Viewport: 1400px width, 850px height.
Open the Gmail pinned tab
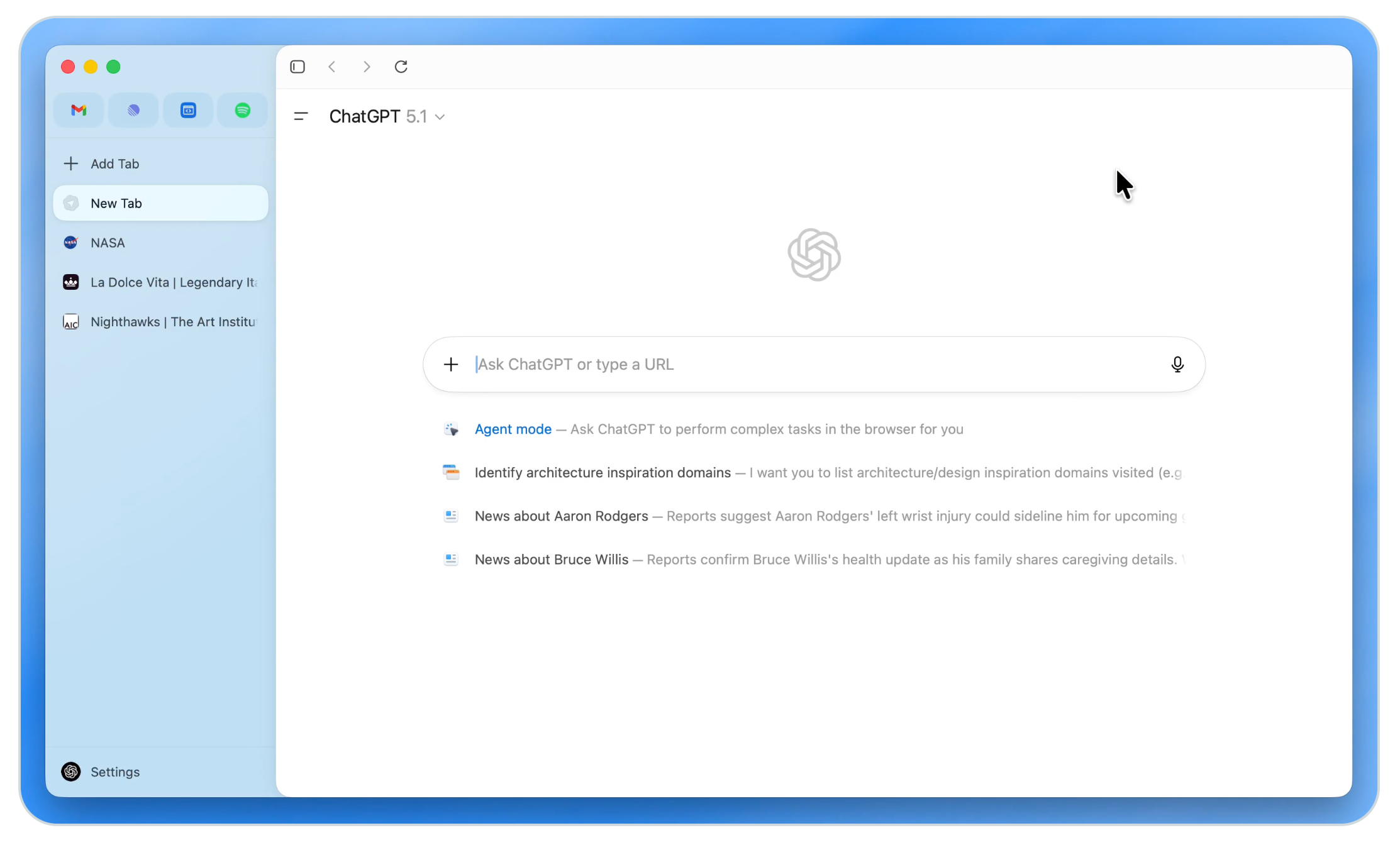click(79, 111)
